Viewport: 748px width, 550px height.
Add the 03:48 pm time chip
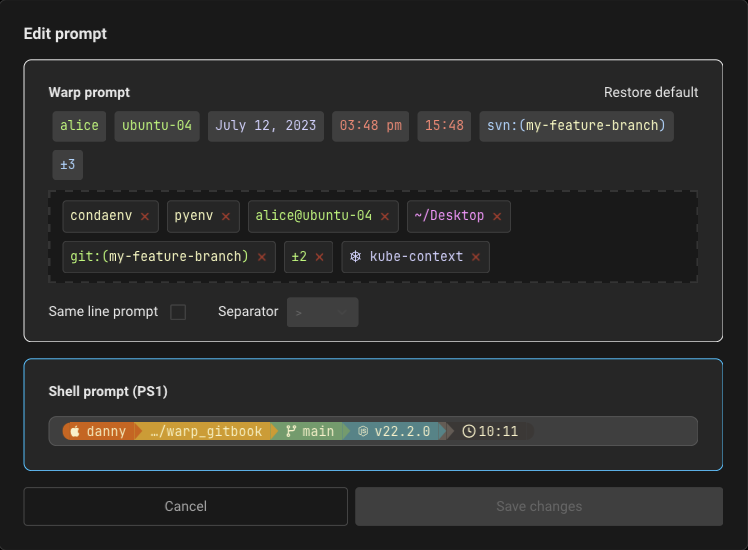tap(371, 126)
